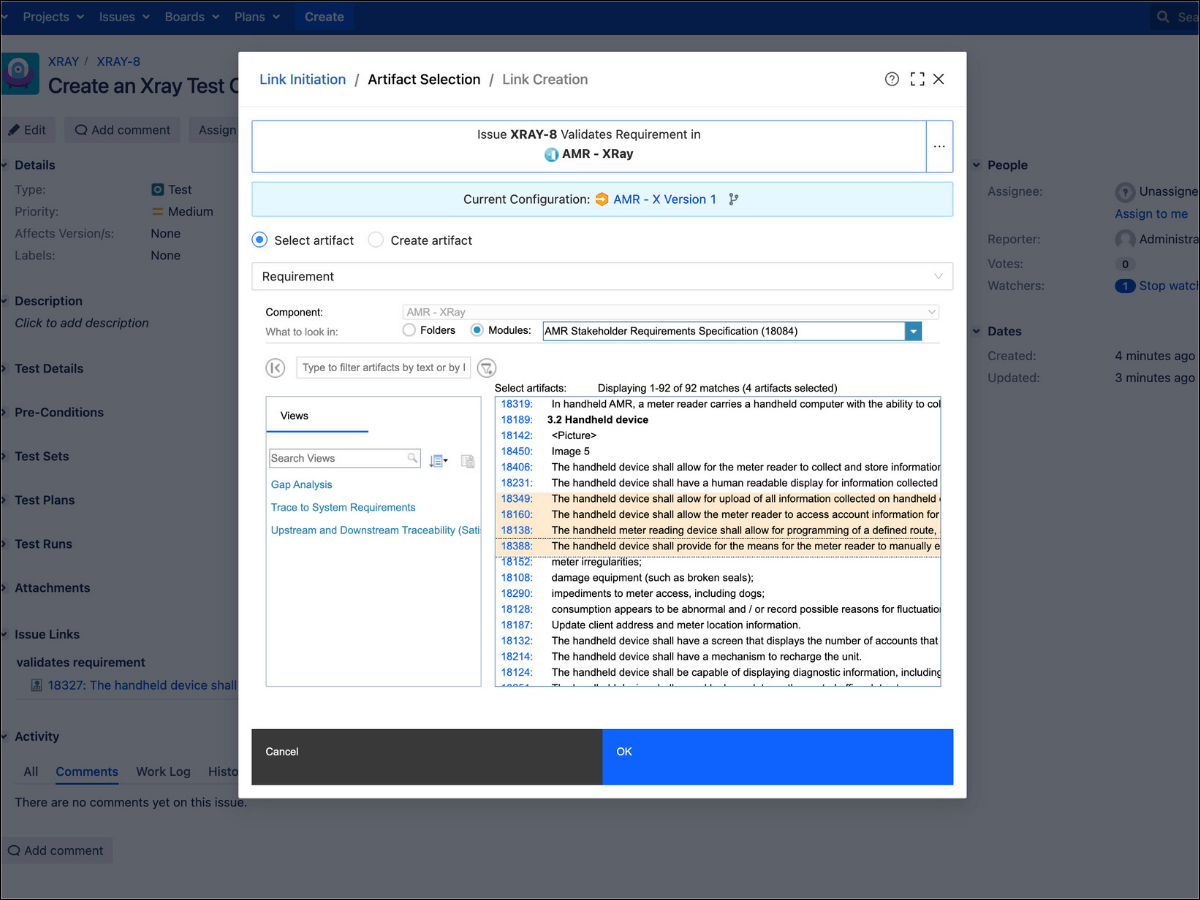Click the Medium priority icon
The width and height of the screenshot is (1200, 900).
pos(157,211)
